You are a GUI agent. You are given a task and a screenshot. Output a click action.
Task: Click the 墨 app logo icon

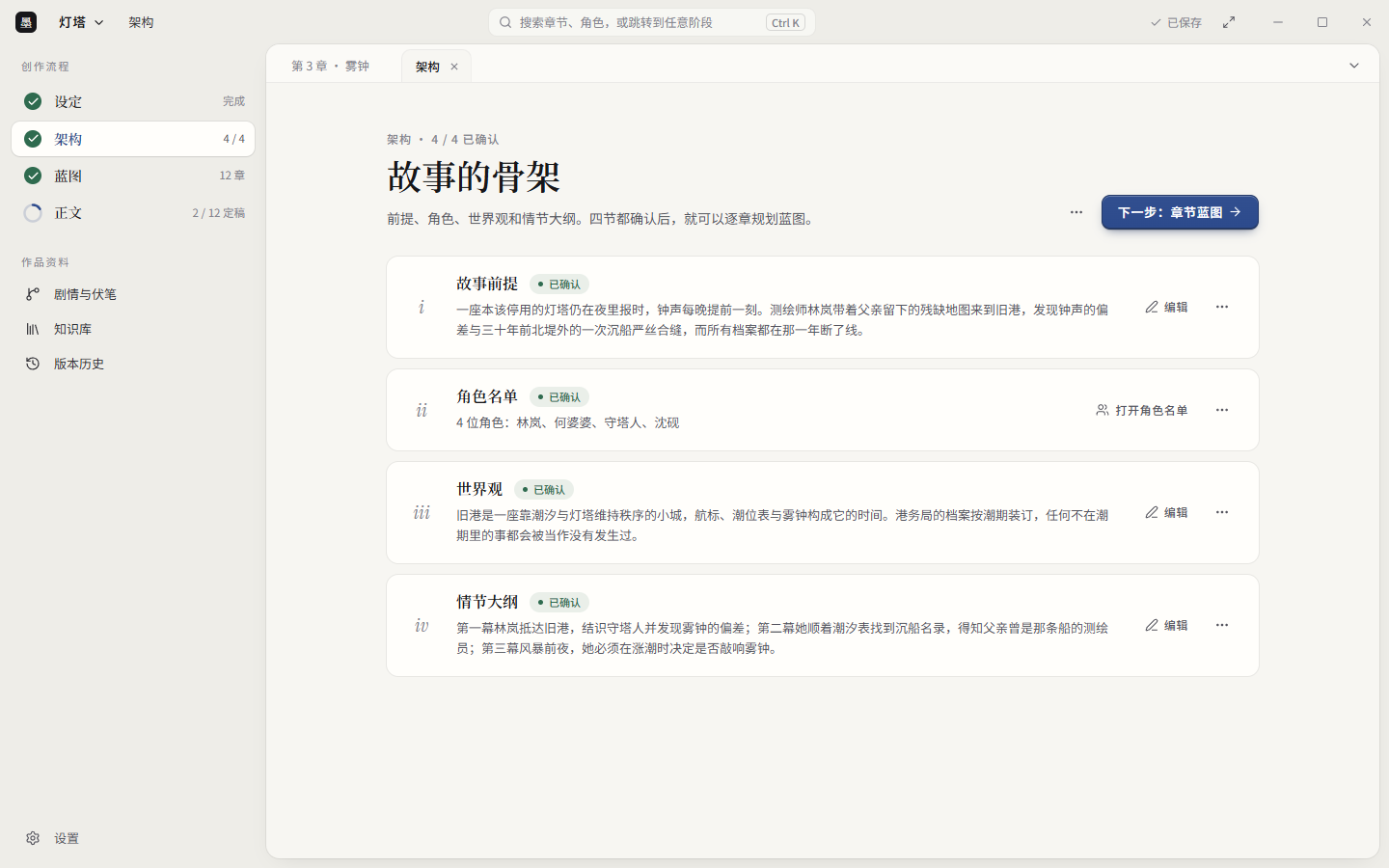pyautogui.click(x=26, y=22)
